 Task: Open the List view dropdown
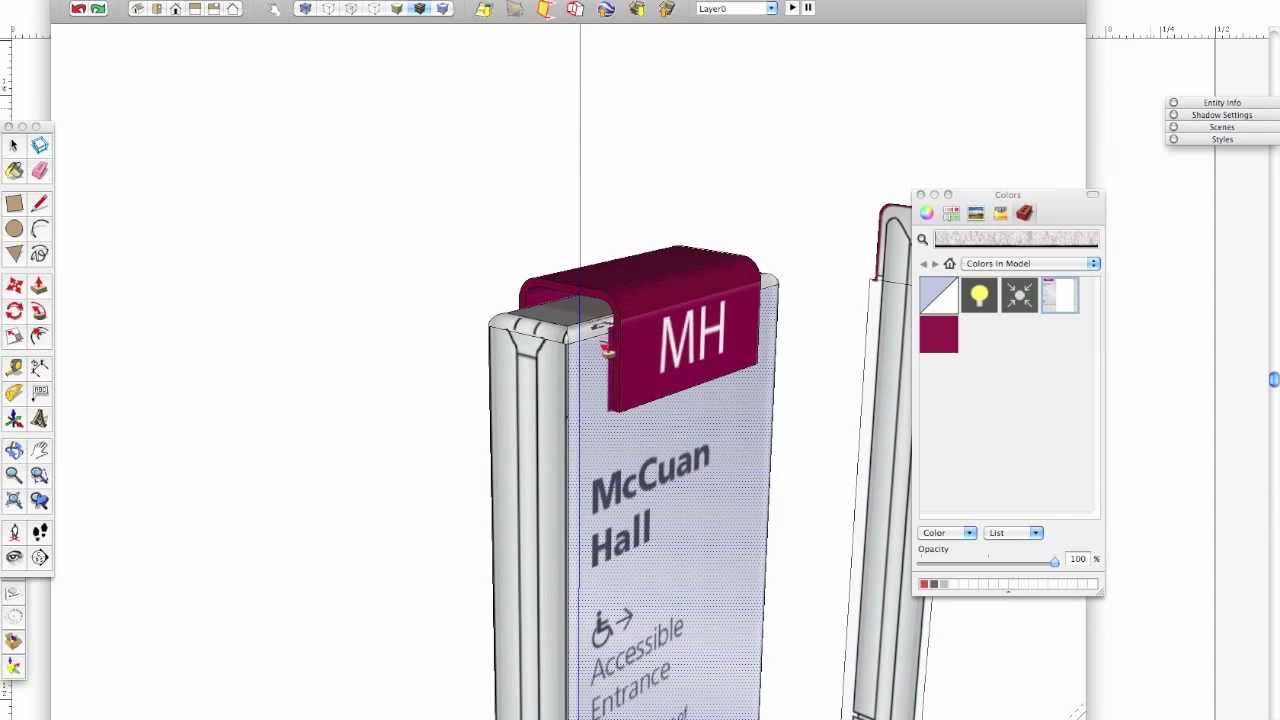pyautogui.click(x=1014, y=533)
